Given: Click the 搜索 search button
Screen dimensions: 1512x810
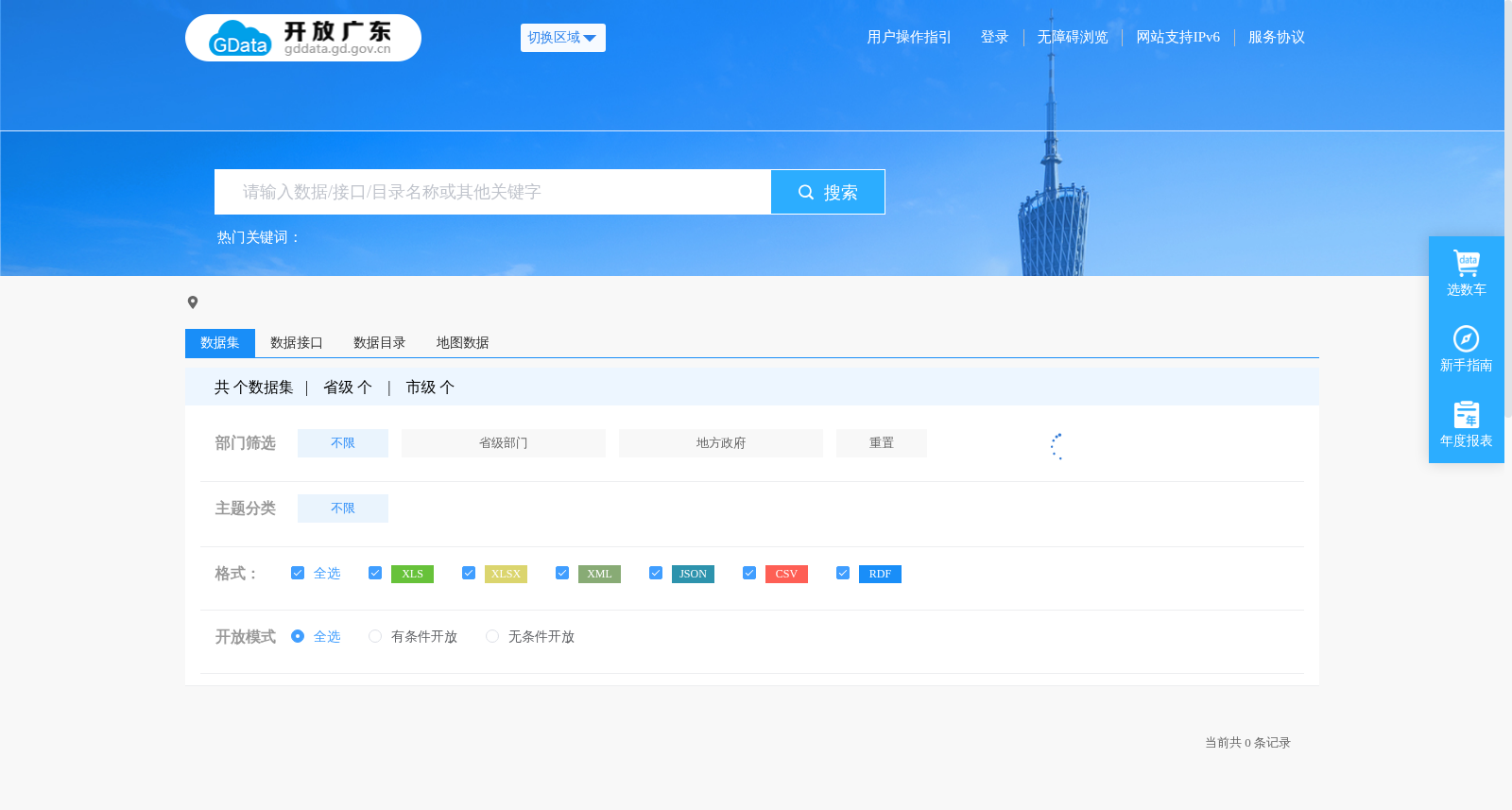Looking at the screenshot, I should (828, 192).
